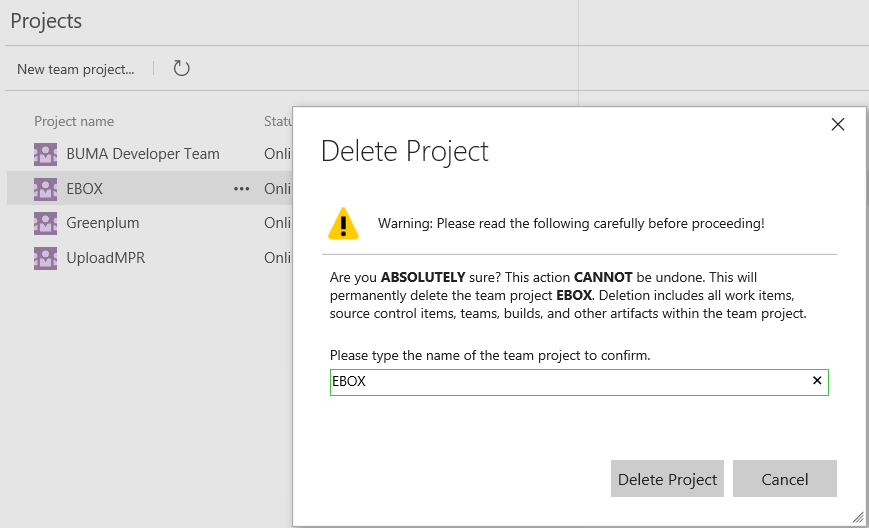Open the EBOX row ellipsis menu
The width and height of the screenshot is (869, 528).
pyautogui.click(x=242, y=189)
